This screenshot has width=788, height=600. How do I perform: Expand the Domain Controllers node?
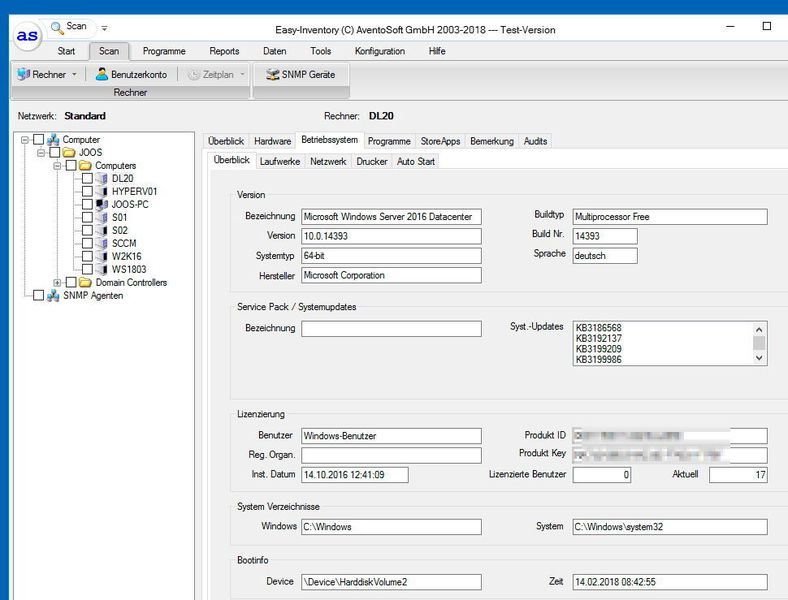57,283
